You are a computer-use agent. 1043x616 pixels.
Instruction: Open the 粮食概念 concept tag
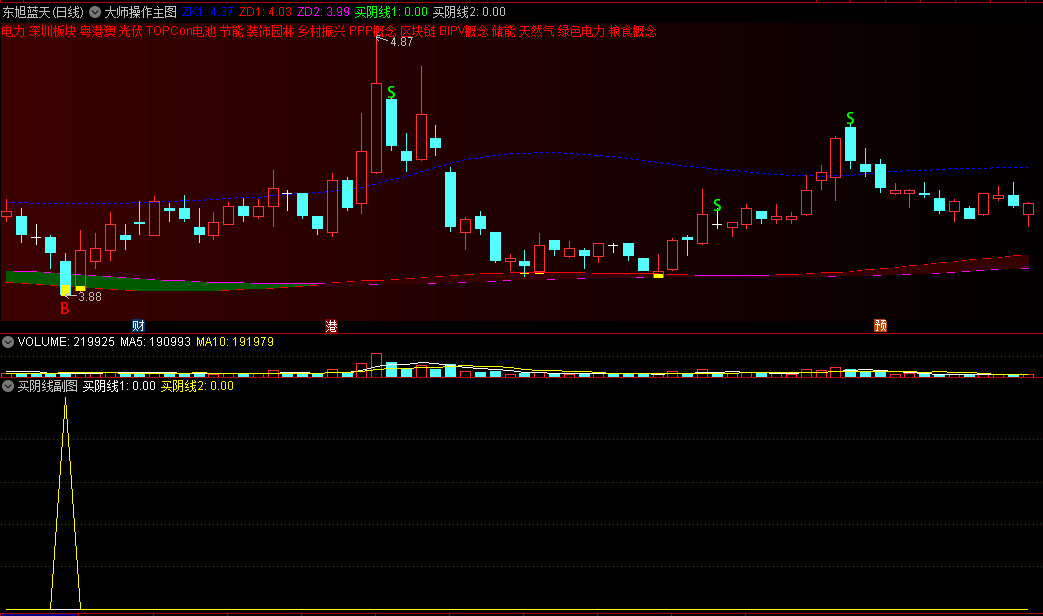[x=633, y=31]
